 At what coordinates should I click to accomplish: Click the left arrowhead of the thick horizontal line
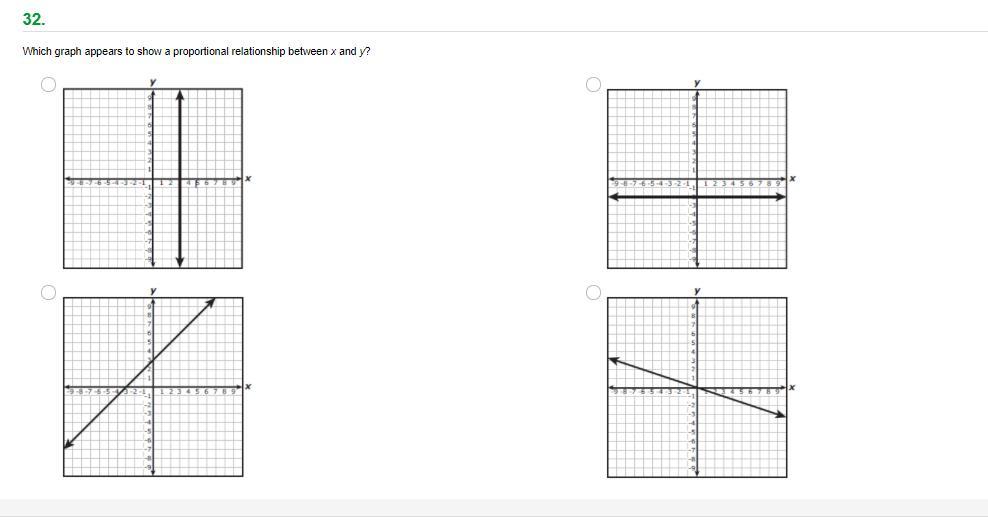(614, 197)
